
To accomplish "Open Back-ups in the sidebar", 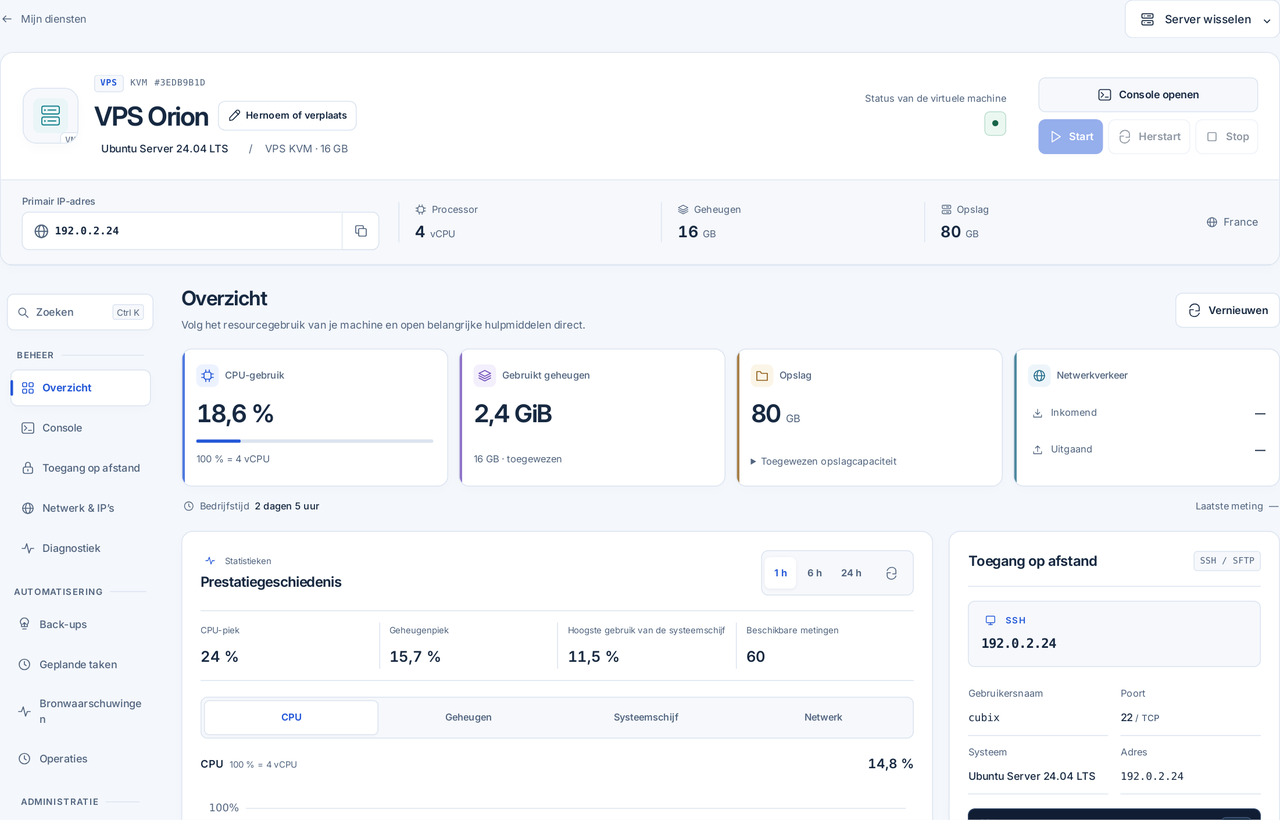I will pyautogui.click(x=80, y=624).
